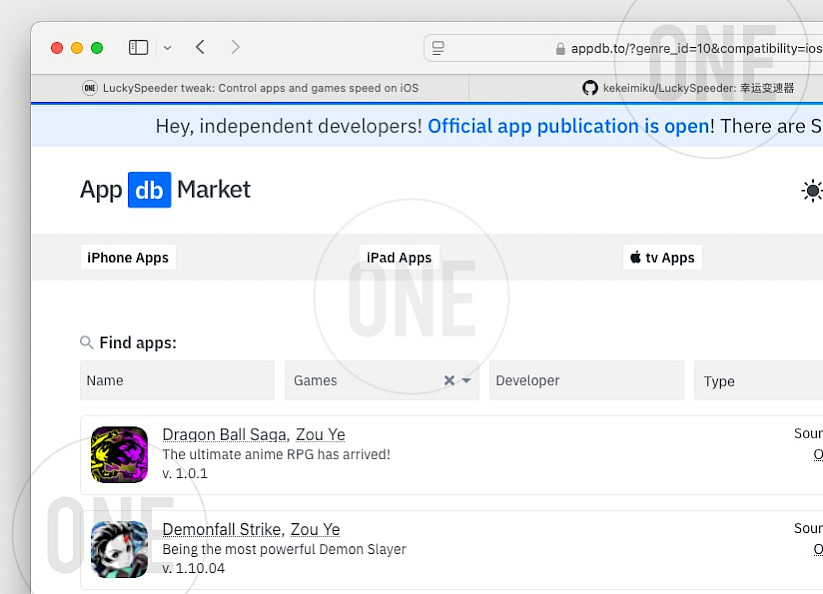Image resolution: width=823 pixels, height=594 pixels.
Task: Toggle the Safari sidebar icon
Action: pos(139,48)
